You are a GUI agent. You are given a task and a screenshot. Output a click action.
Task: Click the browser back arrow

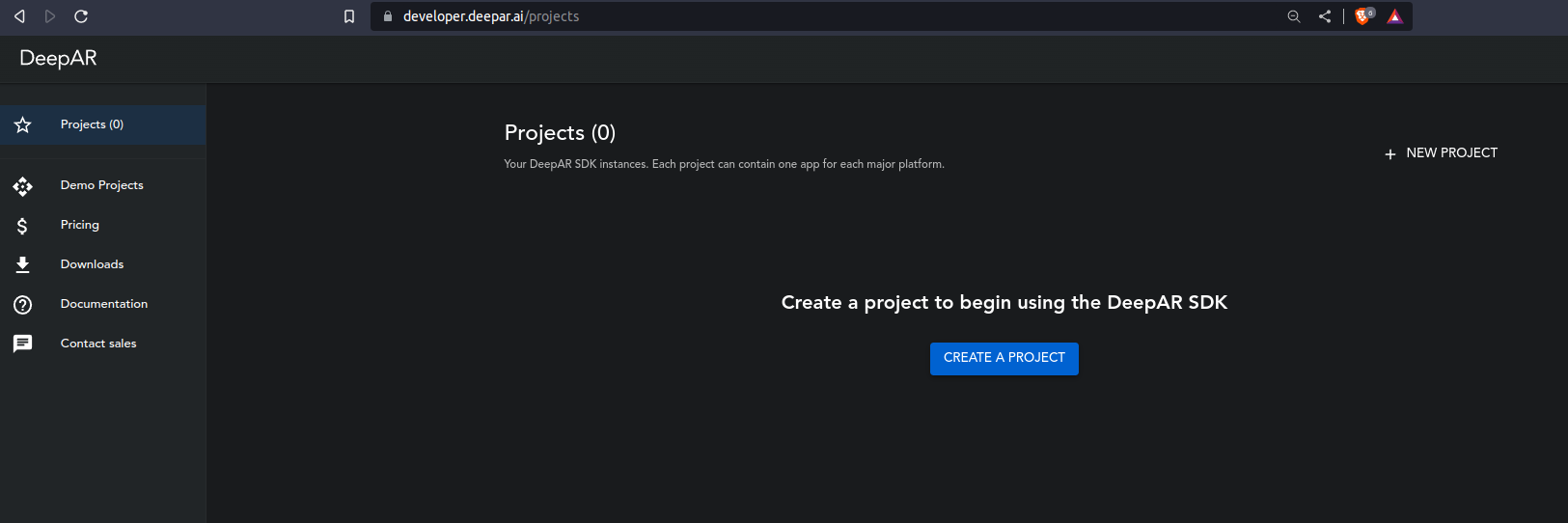pyautogui.click(x=19, y=16)
